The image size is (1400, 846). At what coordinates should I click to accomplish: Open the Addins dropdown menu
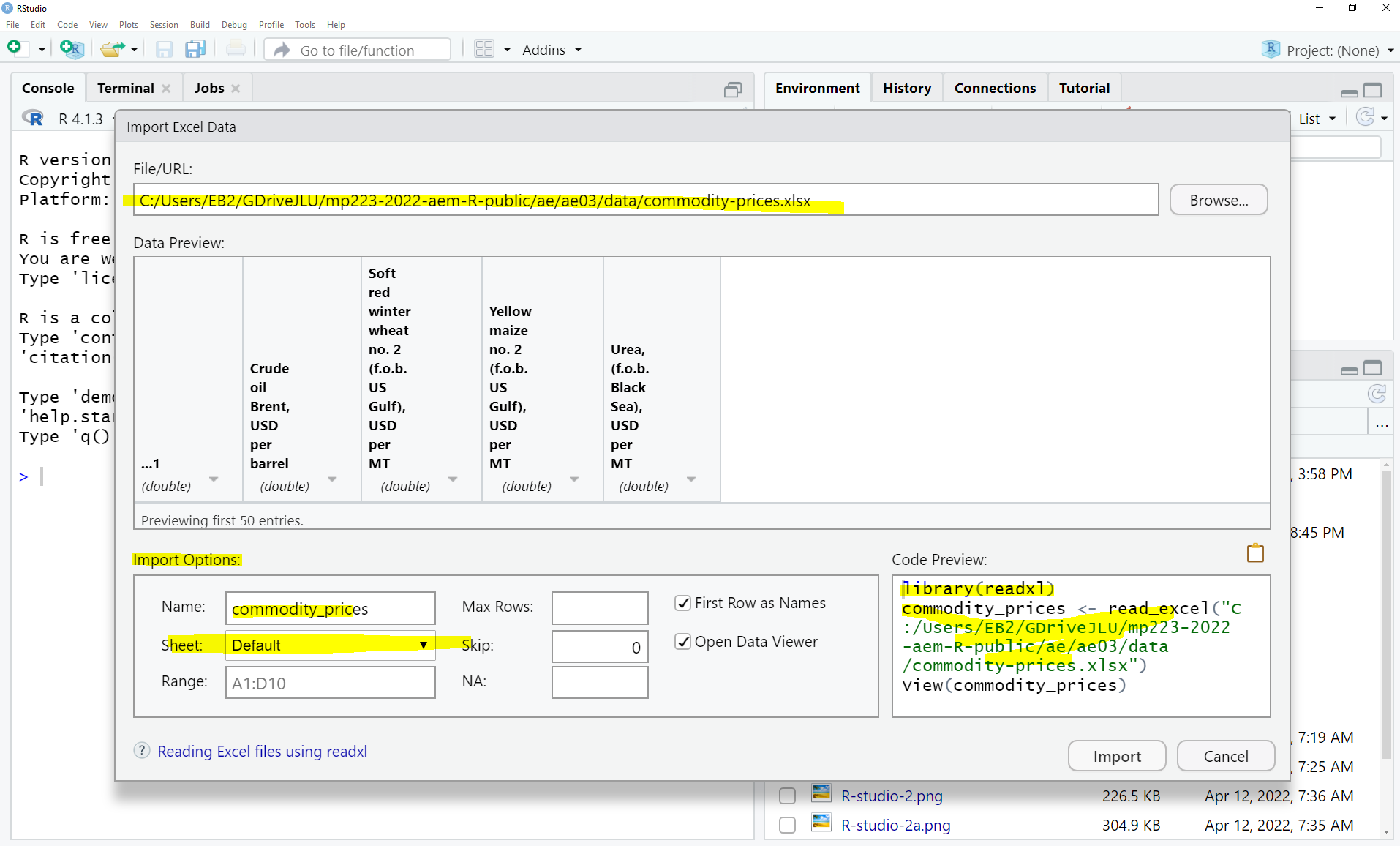point(552,50)
